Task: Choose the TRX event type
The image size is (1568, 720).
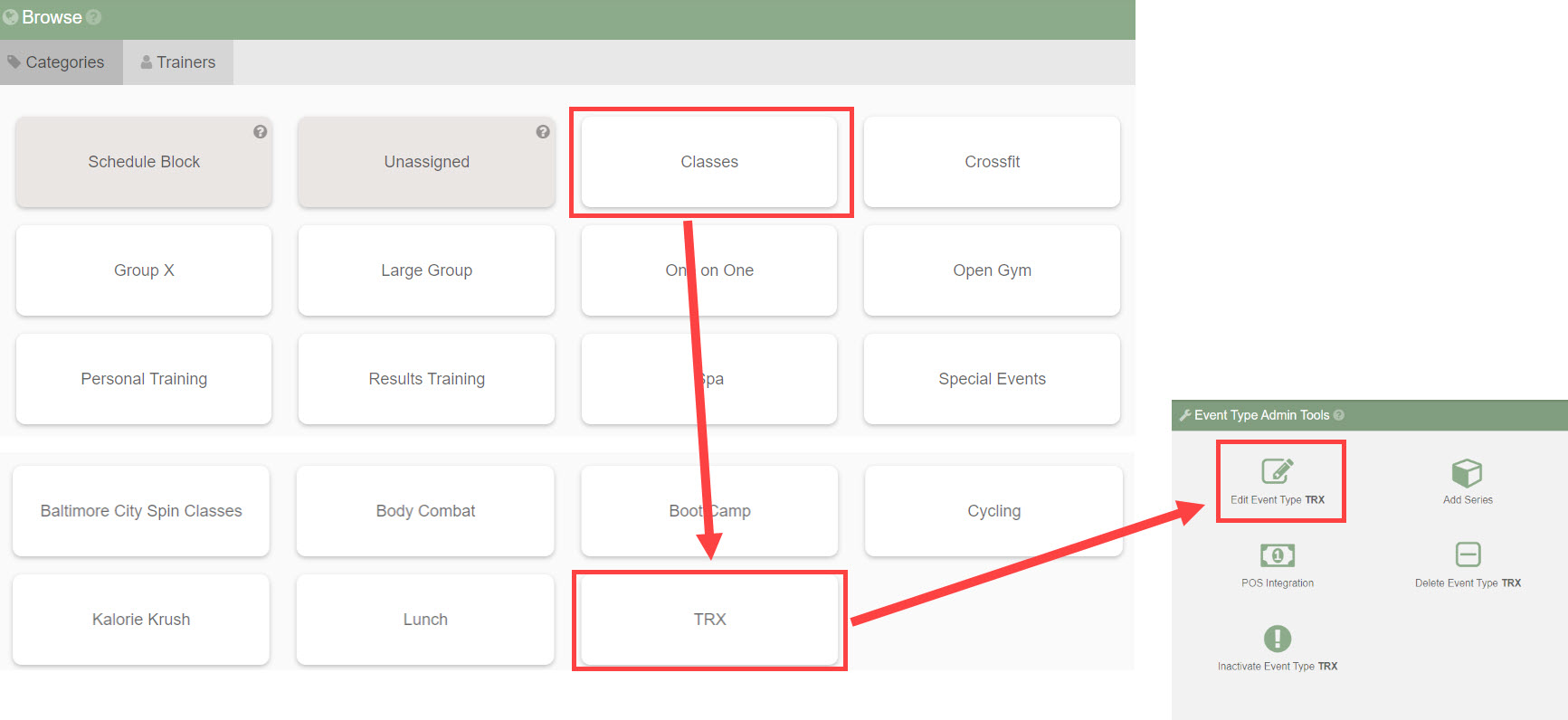Action: point(709,620)
